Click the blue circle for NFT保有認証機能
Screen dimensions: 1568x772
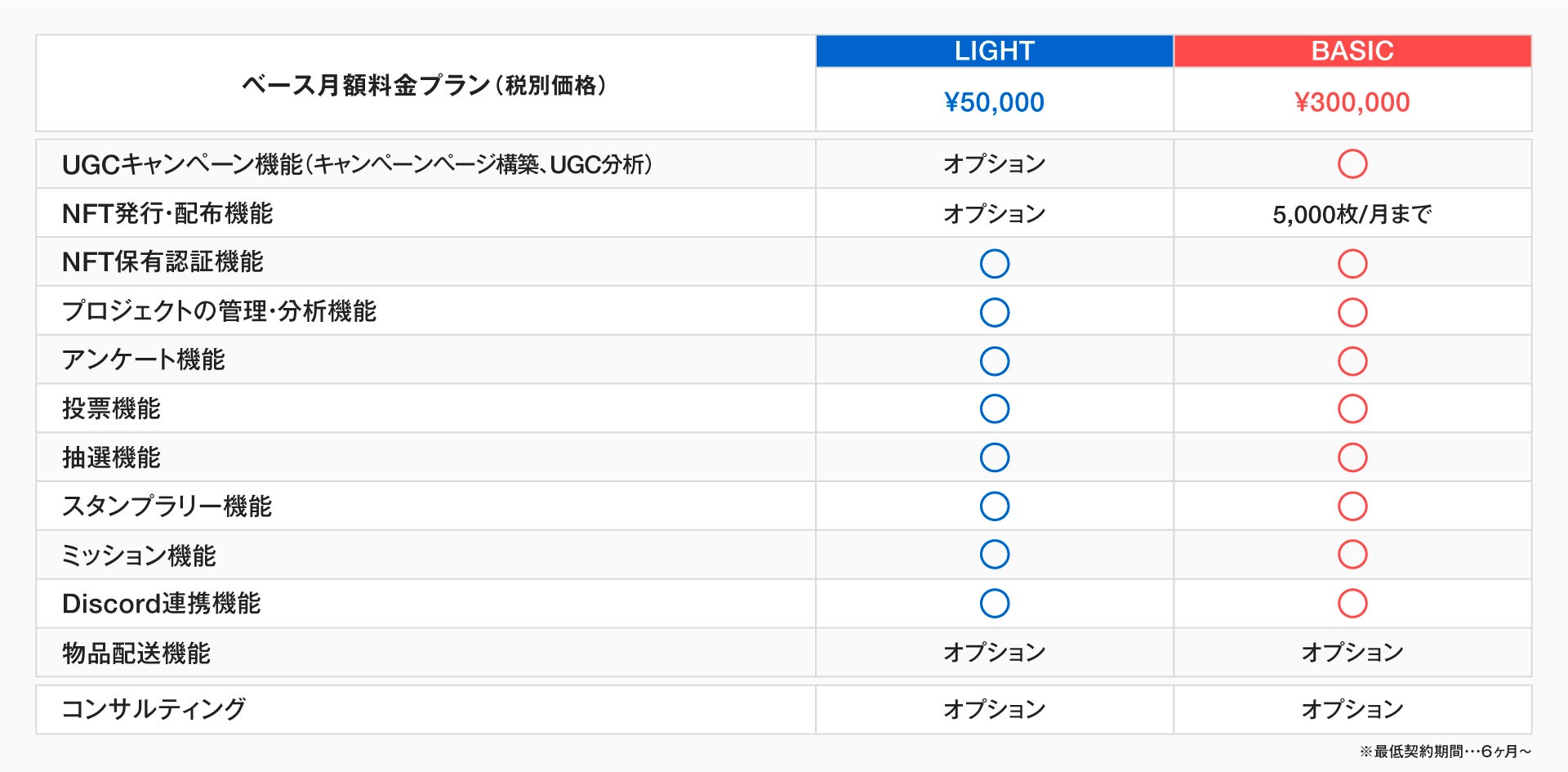tap(994, 263)
